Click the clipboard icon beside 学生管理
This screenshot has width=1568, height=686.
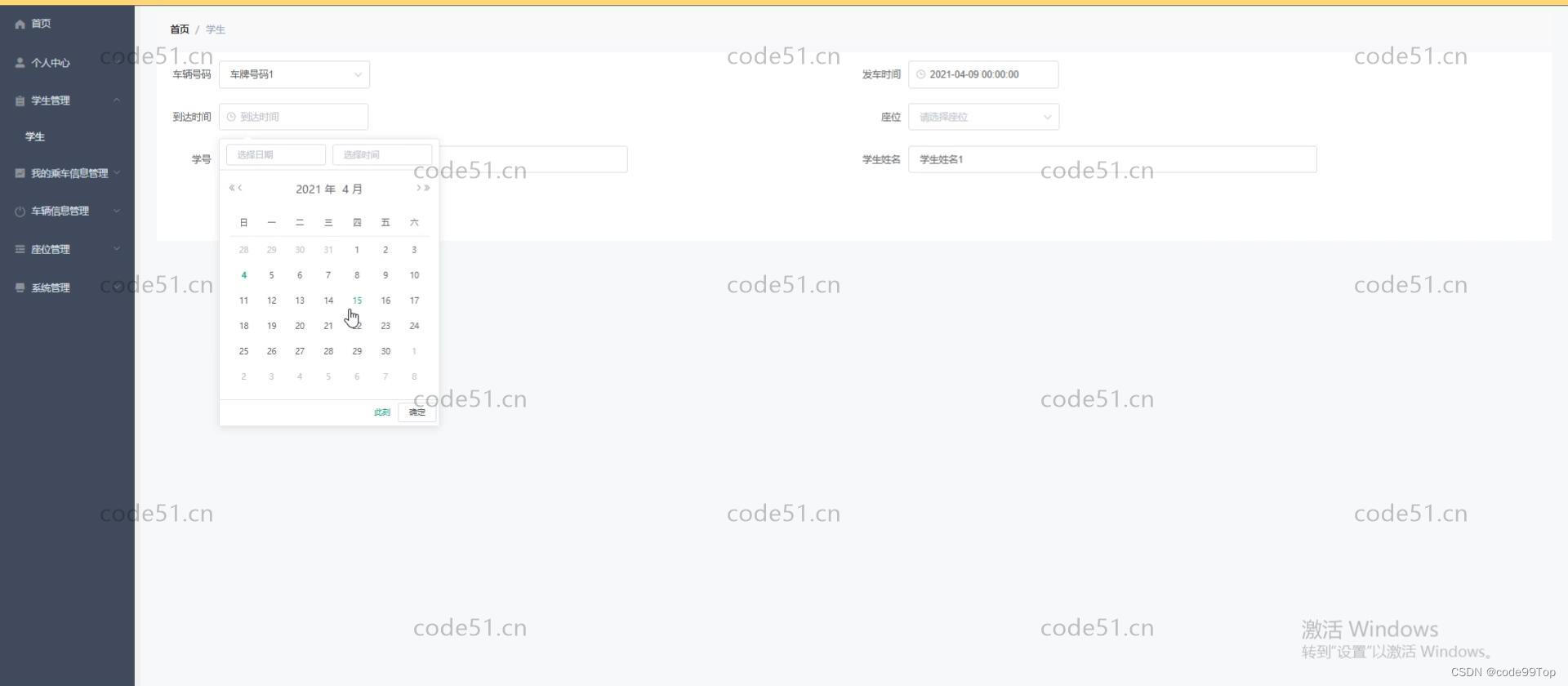20,100
